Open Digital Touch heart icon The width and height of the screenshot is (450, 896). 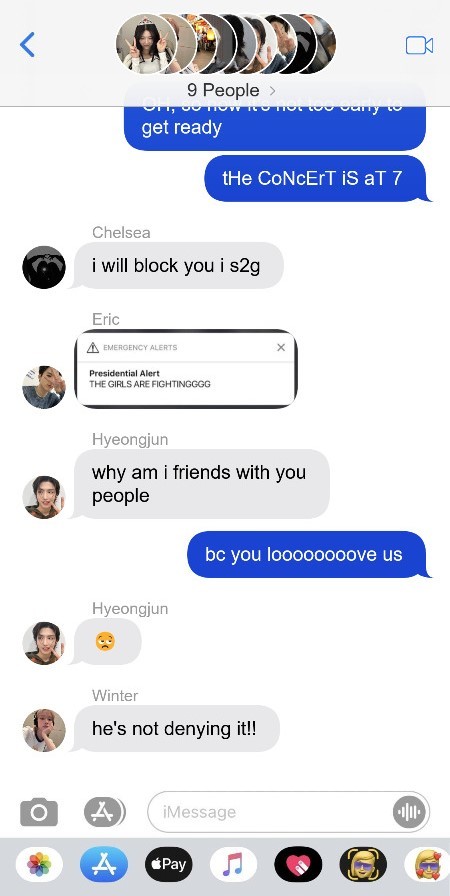[x=298, y=864]
